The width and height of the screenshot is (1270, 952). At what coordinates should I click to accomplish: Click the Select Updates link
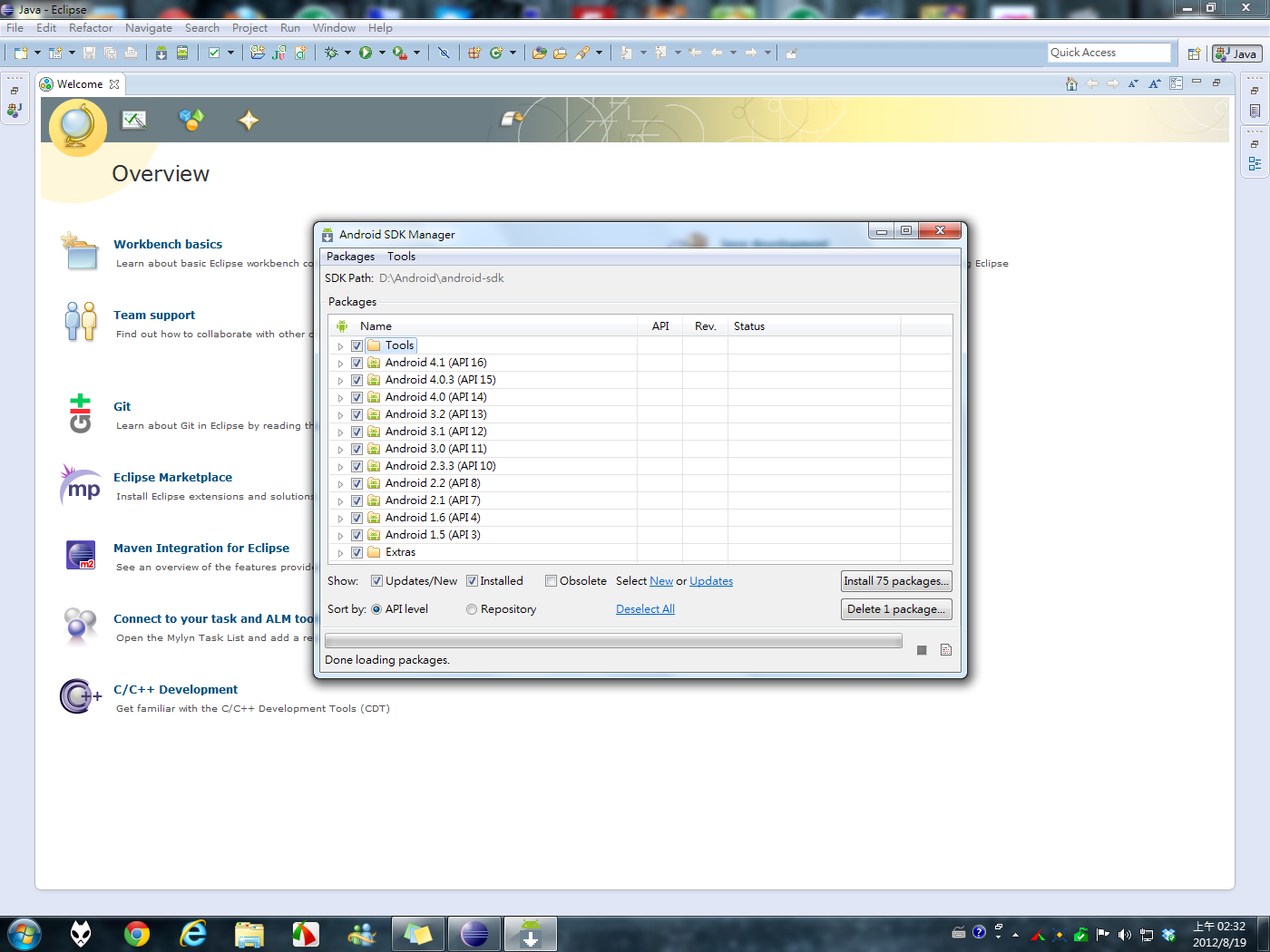pyautogui.click(x=711, y=581)
